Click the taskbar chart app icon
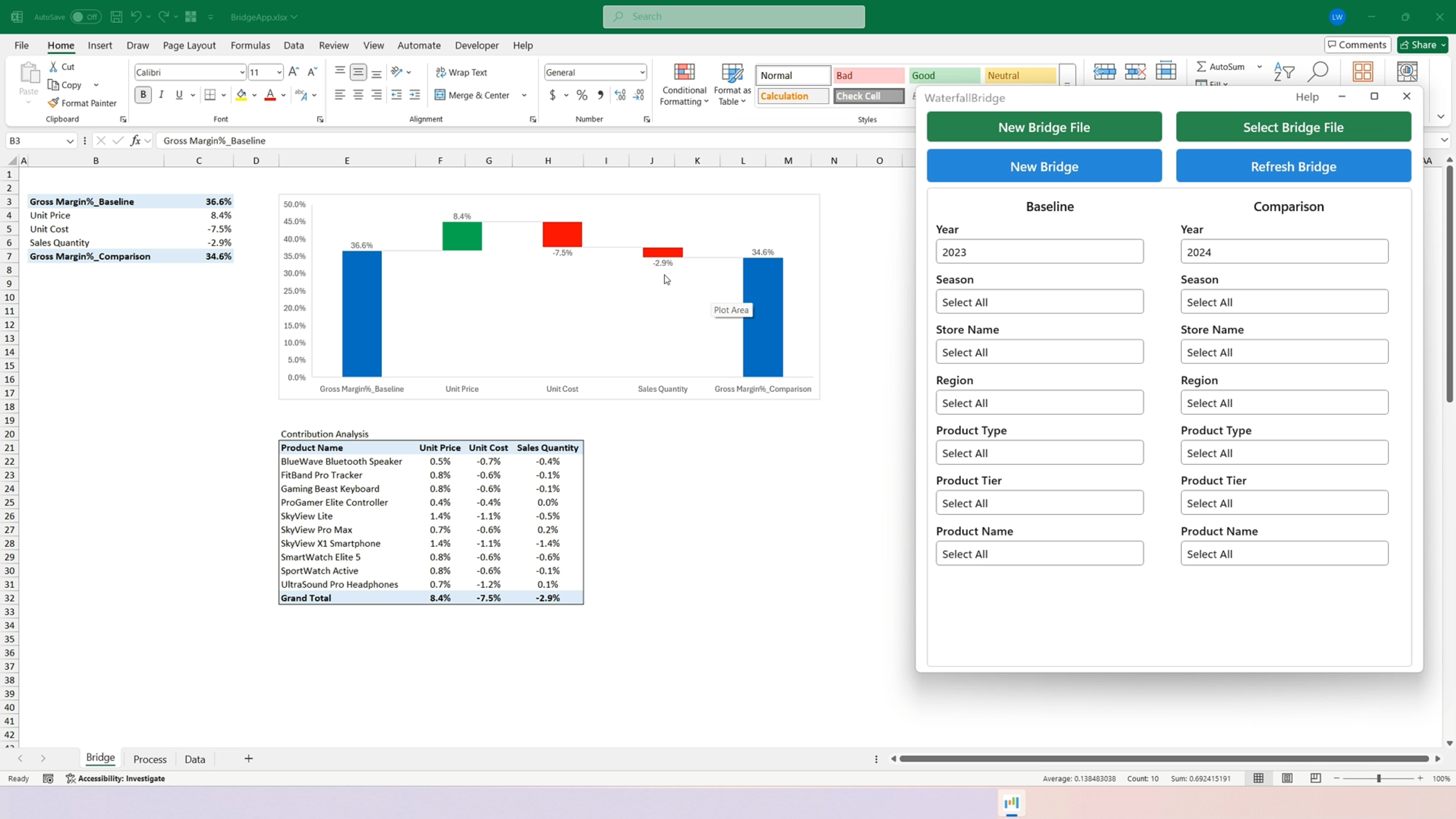 1011,804
